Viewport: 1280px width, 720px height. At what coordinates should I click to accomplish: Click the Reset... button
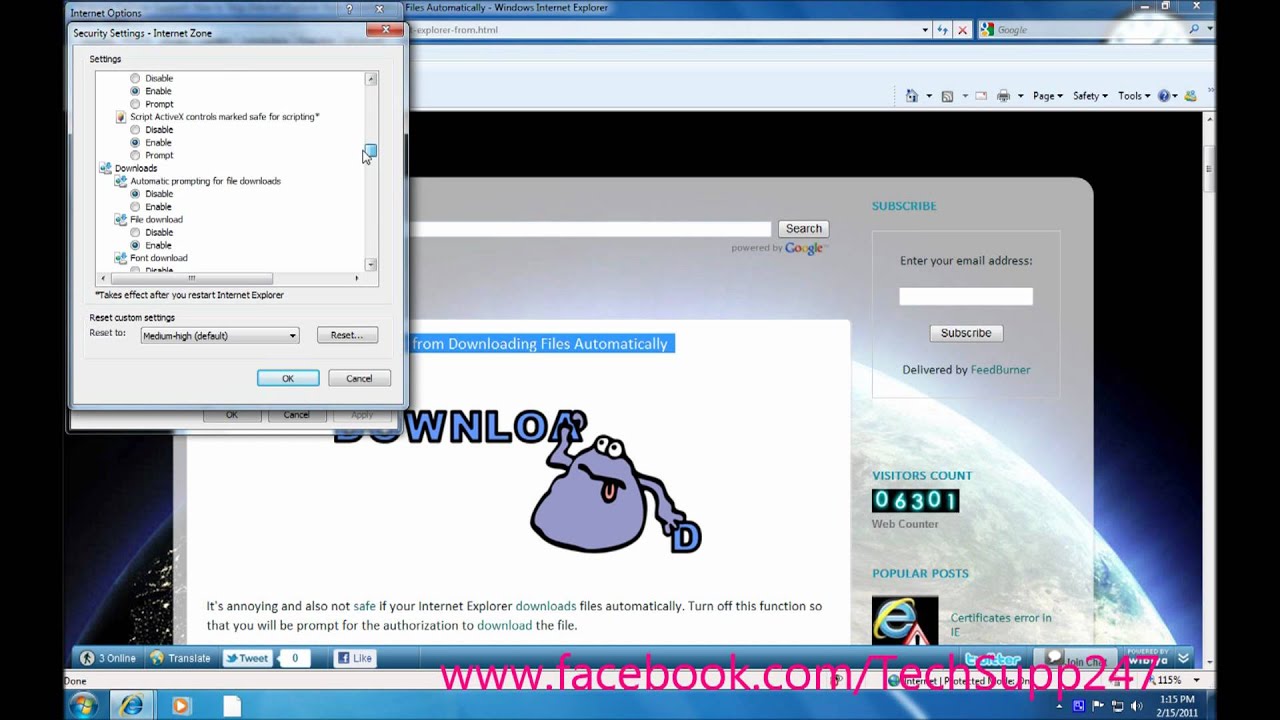point(347,335)
